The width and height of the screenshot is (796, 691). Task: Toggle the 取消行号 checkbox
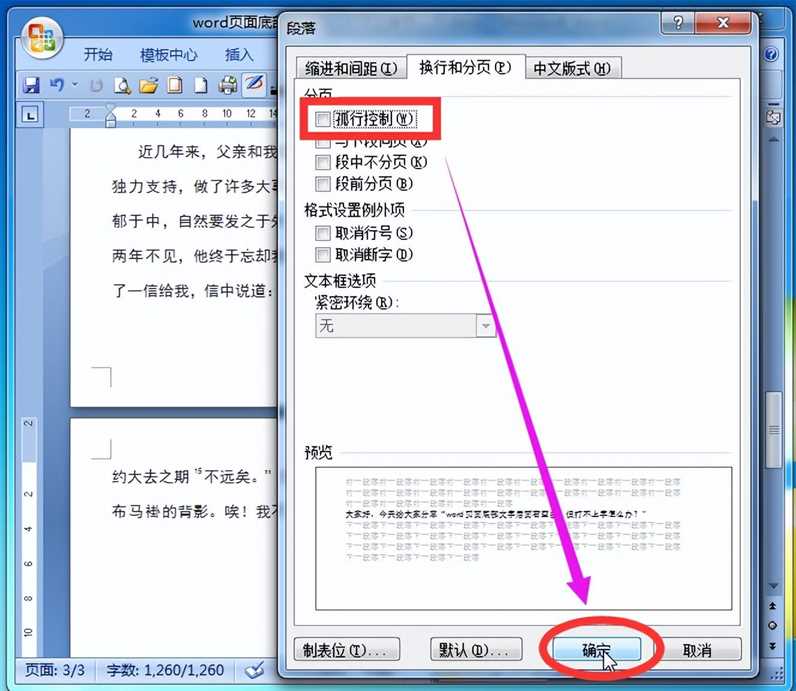coord(323,233)
